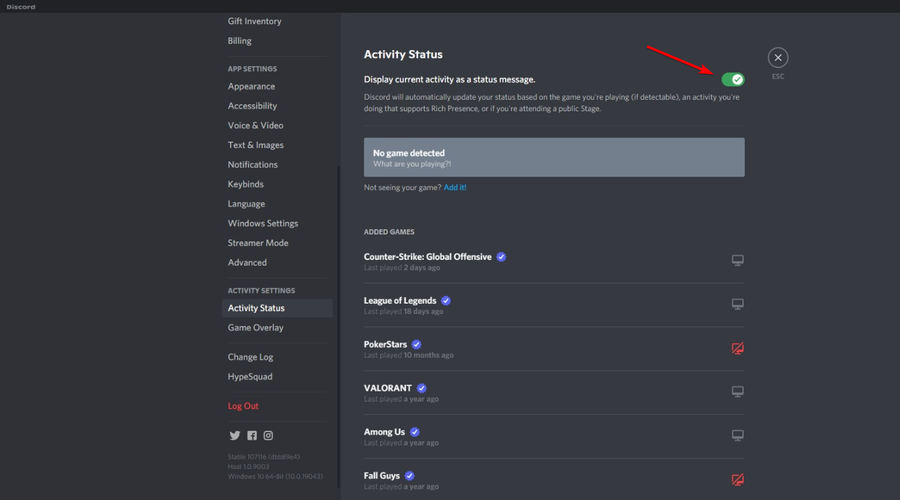Enable the disabled overlay for Fall Guys

coord(738,480)
